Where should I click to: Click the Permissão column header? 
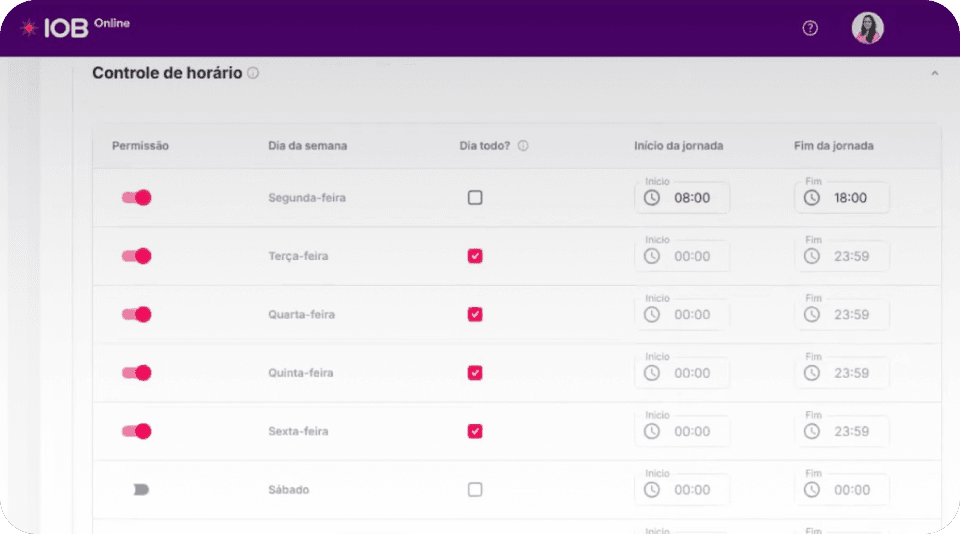(x=140, y=146)
